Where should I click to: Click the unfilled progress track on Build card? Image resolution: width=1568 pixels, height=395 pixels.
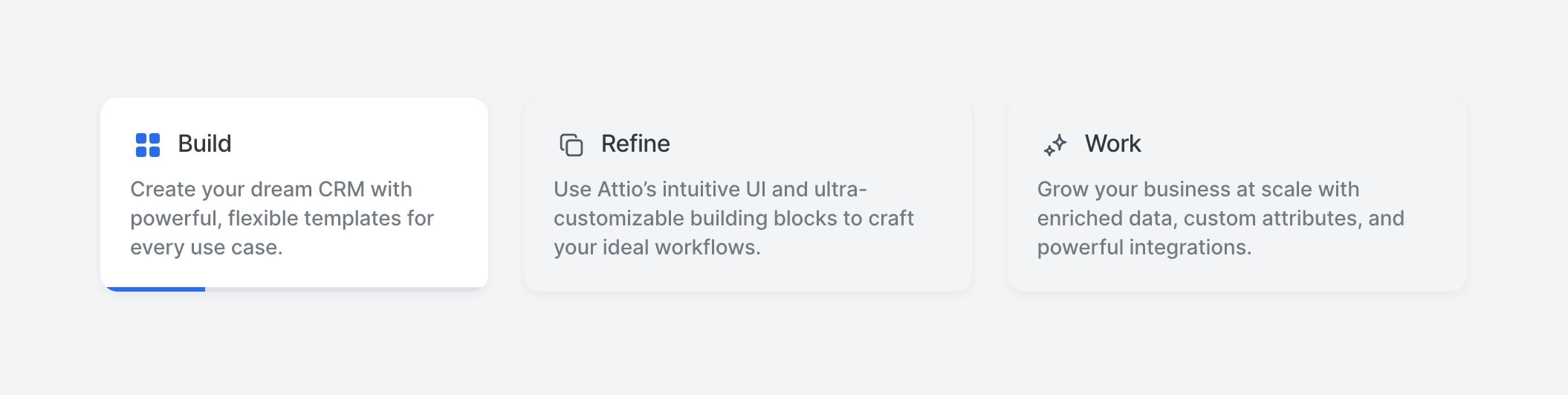tap(346, 289)
